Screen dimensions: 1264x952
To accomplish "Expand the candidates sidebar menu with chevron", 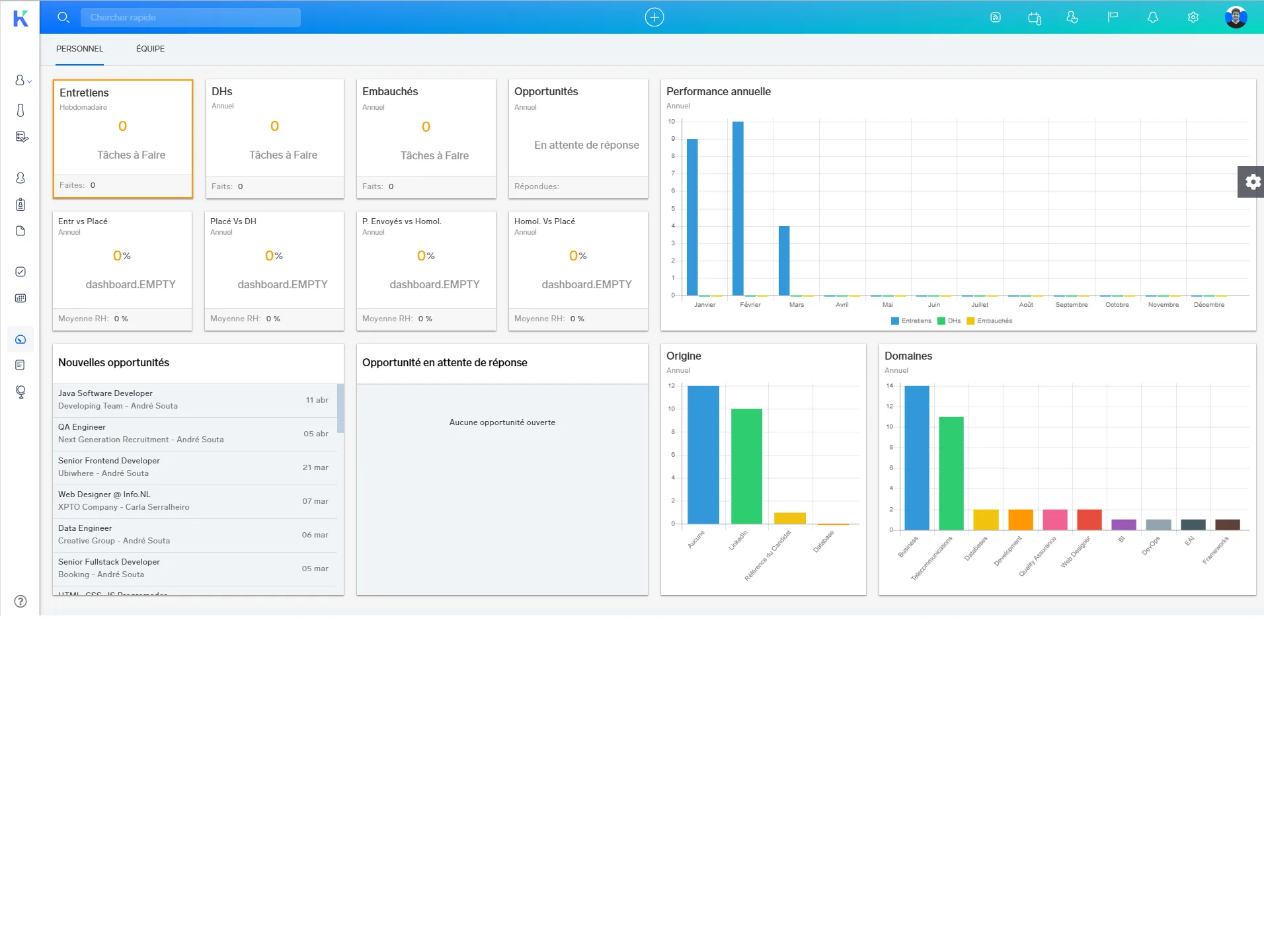I will click(23, 80).
